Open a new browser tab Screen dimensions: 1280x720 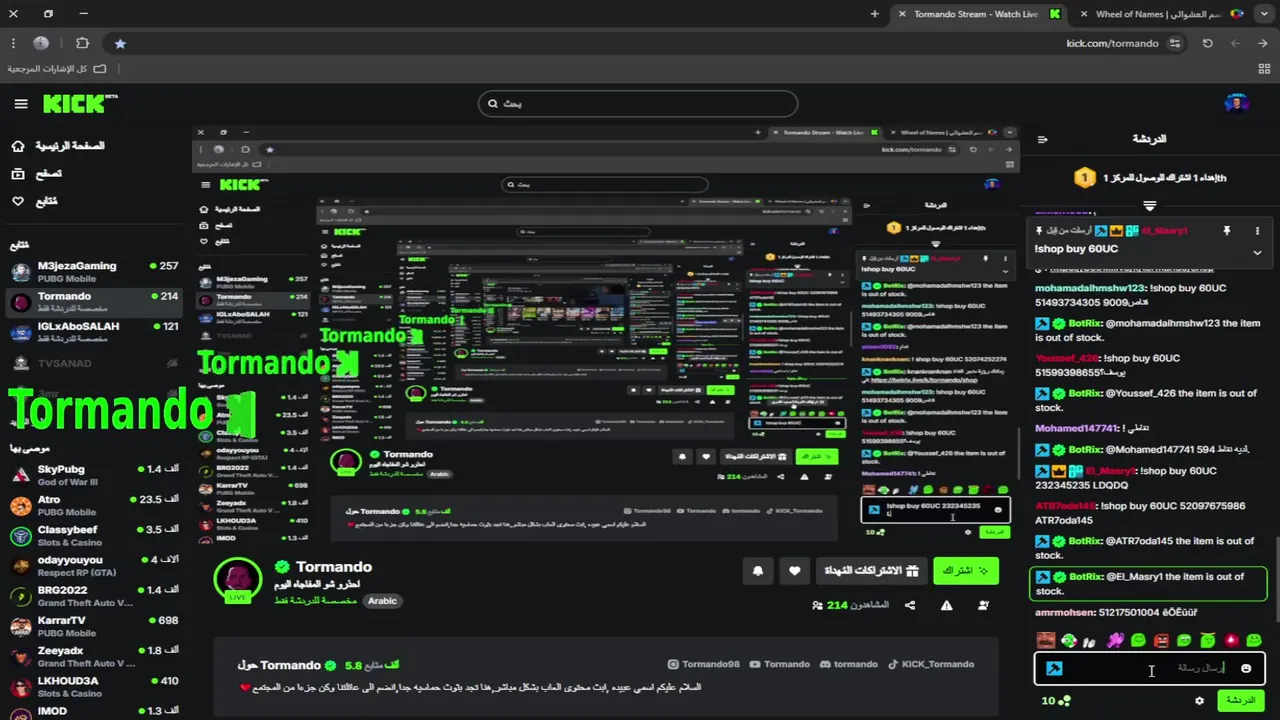(x=875, y=14)
